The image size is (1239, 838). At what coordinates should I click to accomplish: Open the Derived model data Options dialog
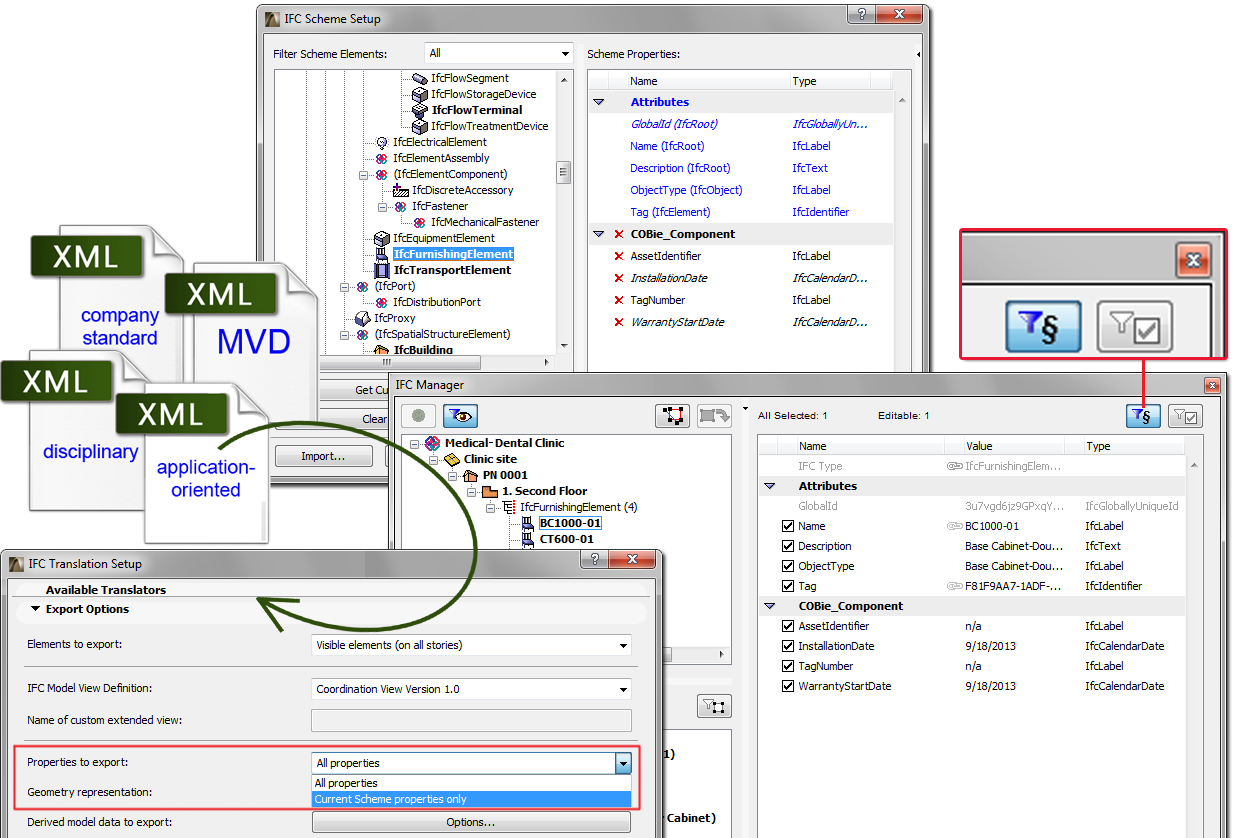tap(470, 821)
